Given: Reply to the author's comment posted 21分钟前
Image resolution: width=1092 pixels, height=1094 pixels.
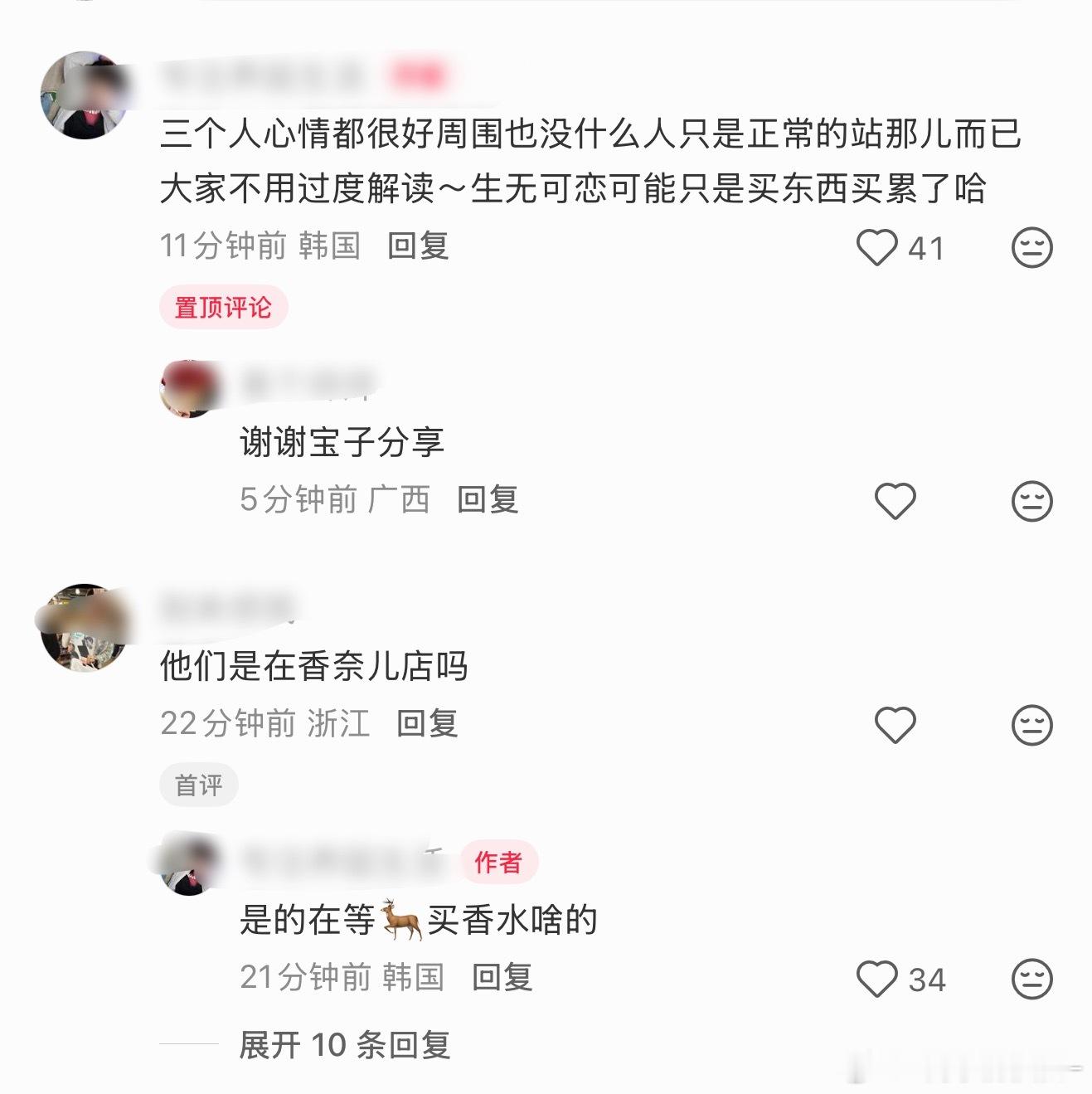Looking at the screenshot, I should (502, 977).
